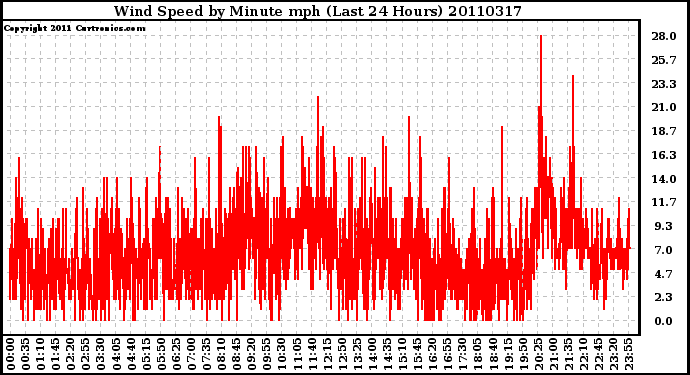This screenshot has width=690, height=375.
Task: Click the 16:55 time label
Action: click(448, 354)
